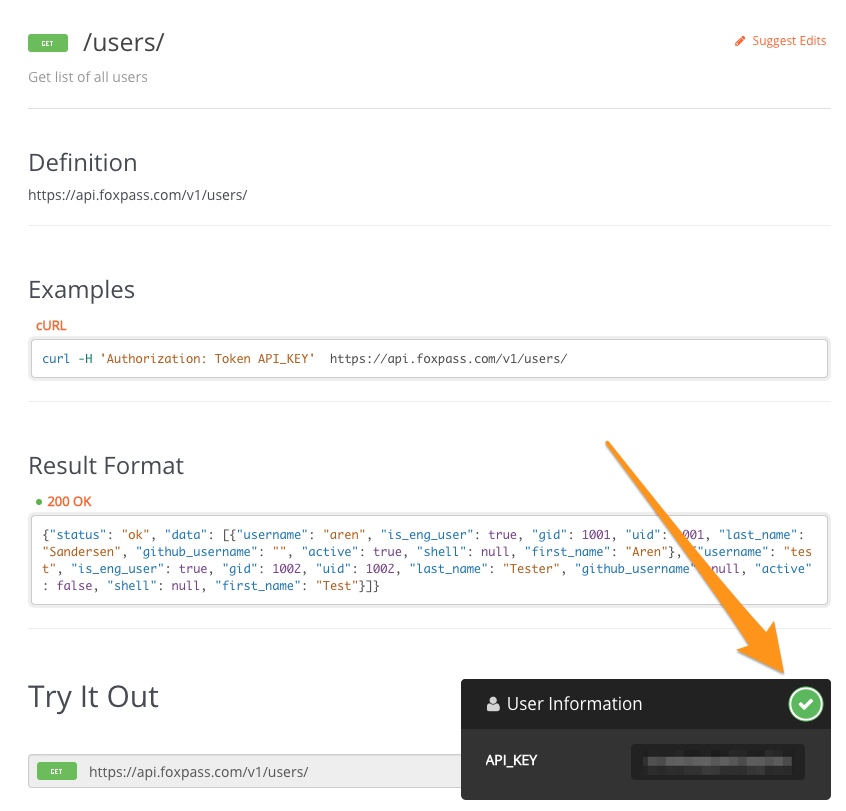This screenshot has width=846, height=811.
Task: Expand the Examples section heading
Action: [81, 289]
